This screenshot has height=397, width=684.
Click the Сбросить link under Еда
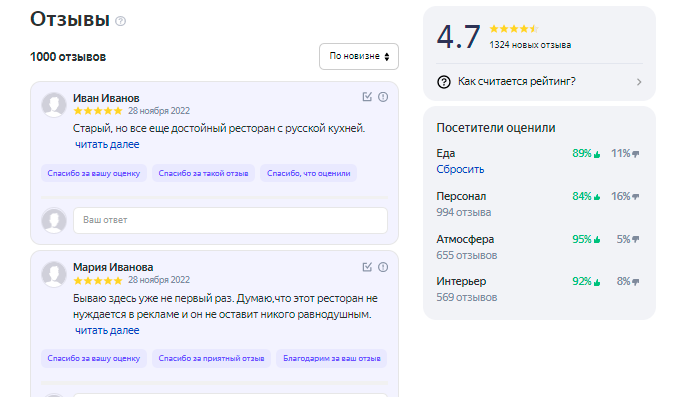pyautogui.click(x=460, y=169)
